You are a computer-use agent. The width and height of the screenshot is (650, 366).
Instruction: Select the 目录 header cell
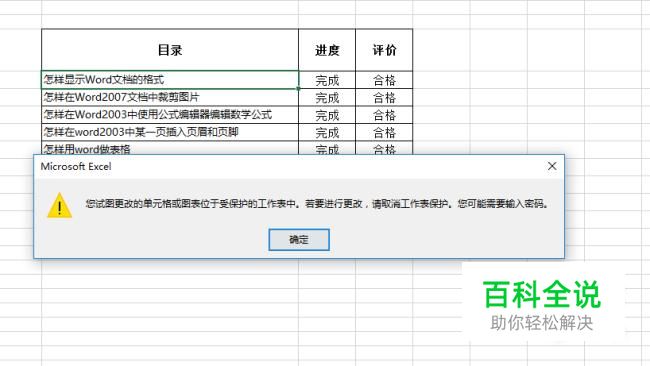coord(170,50)
